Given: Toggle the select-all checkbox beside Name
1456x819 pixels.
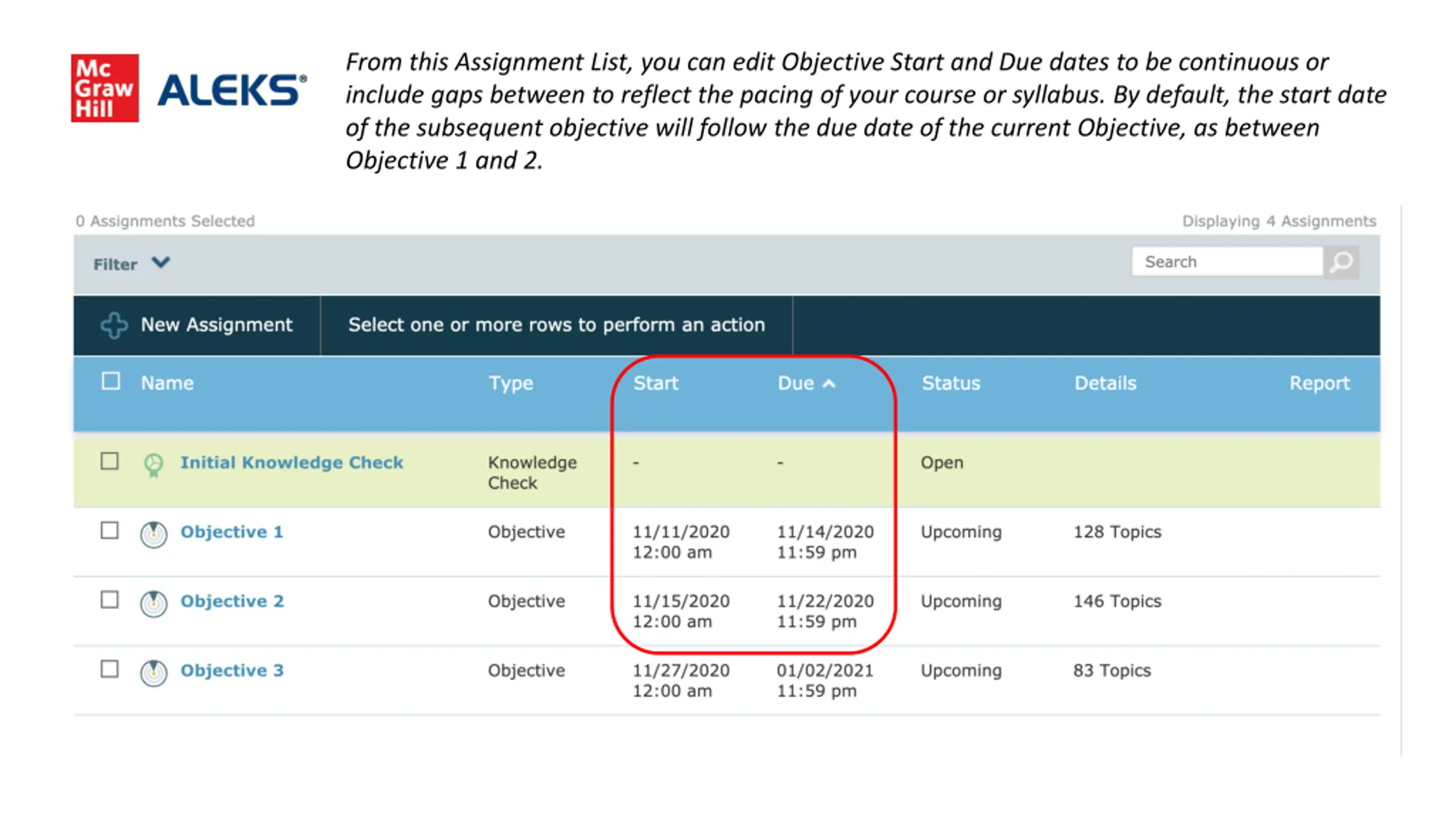Looking at the screenshot, I should 110,381.
